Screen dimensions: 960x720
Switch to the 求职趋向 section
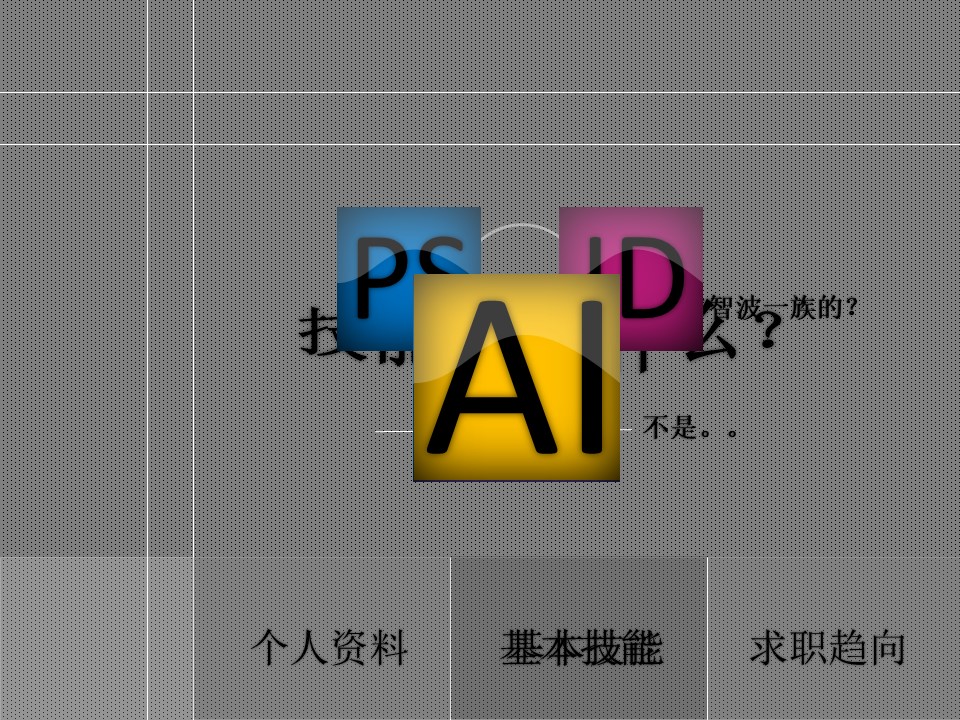(828, 648)
